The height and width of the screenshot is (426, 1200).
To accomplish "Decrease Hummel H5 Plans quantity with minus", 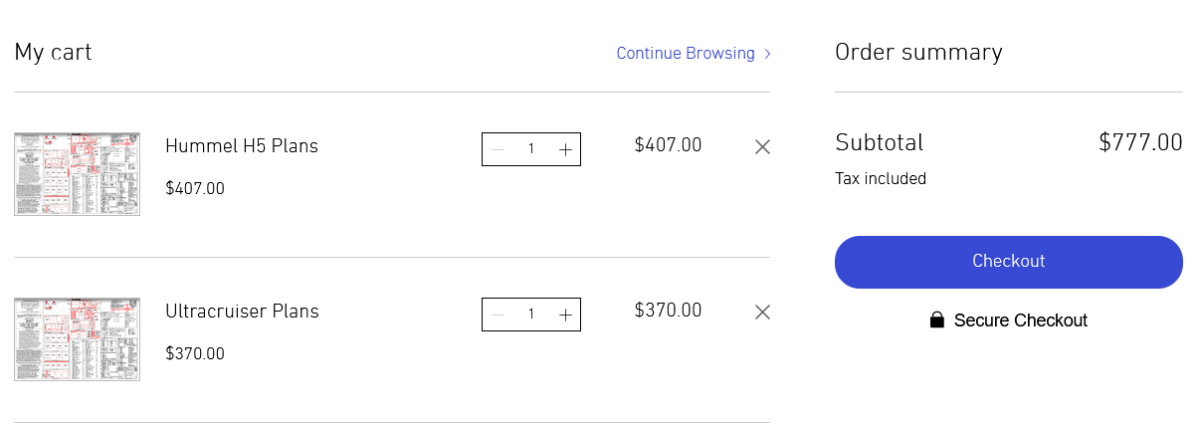I will point(498,149).
